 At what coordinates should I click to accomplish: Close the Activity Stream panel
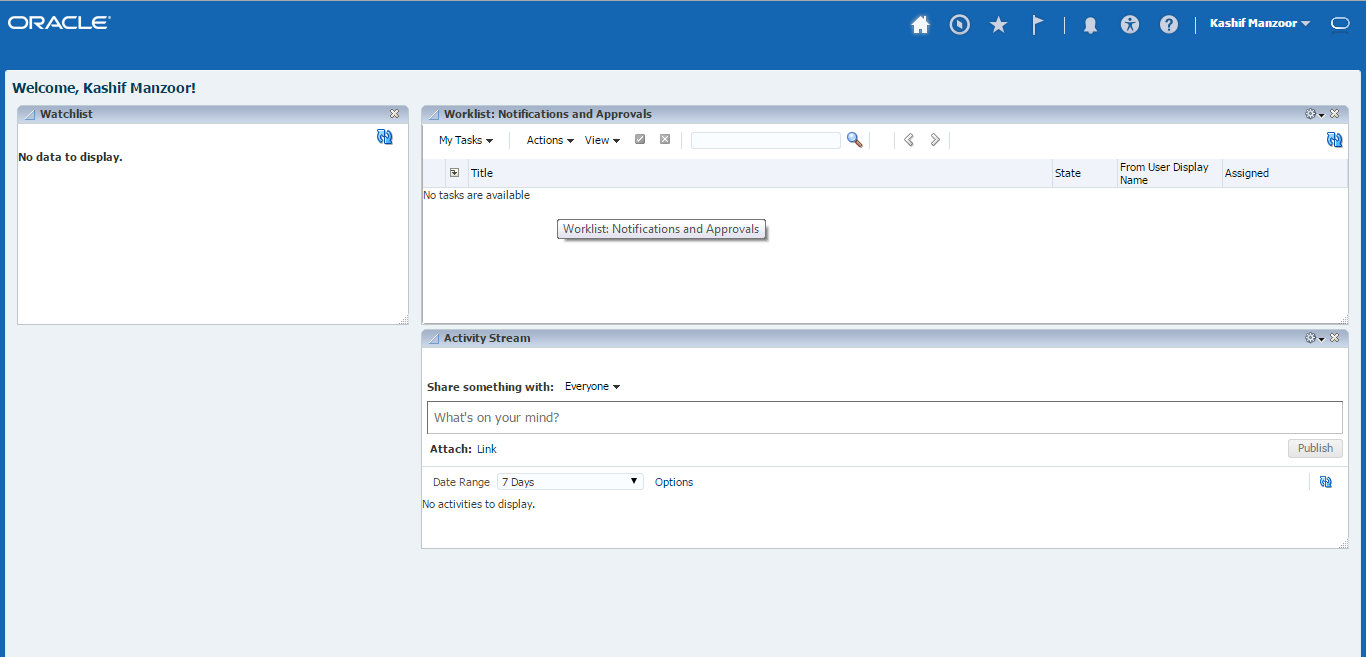pos(1334,338)
